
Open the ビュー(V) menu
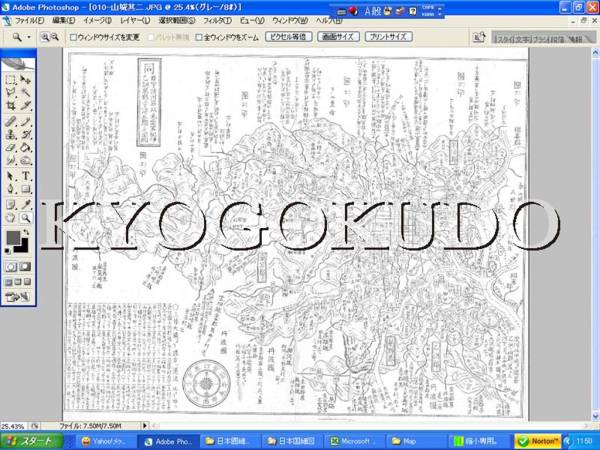click(x=252, y=21)
